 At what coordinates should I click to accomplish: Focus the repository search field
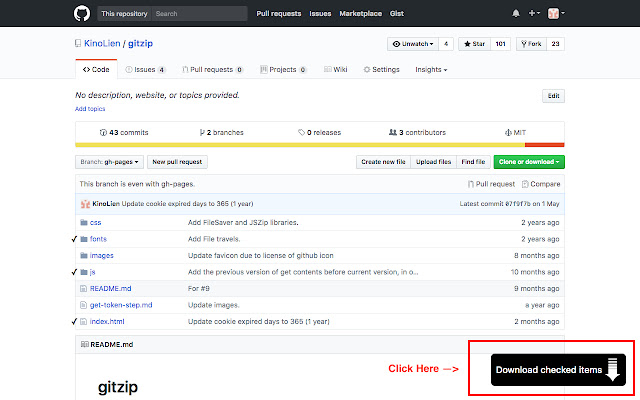[x=198, y=14]
